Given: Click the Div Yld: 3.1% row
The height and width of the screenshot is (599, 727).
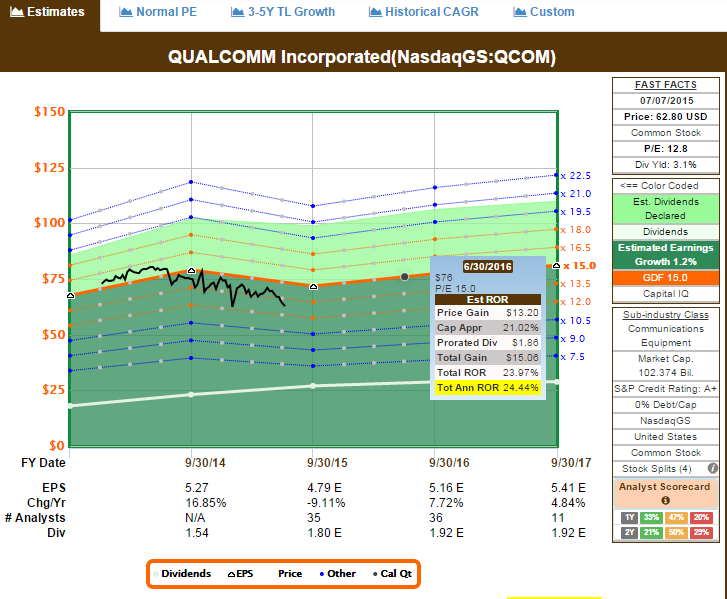Looking at the screenshot, I should [x=665, y=165].
